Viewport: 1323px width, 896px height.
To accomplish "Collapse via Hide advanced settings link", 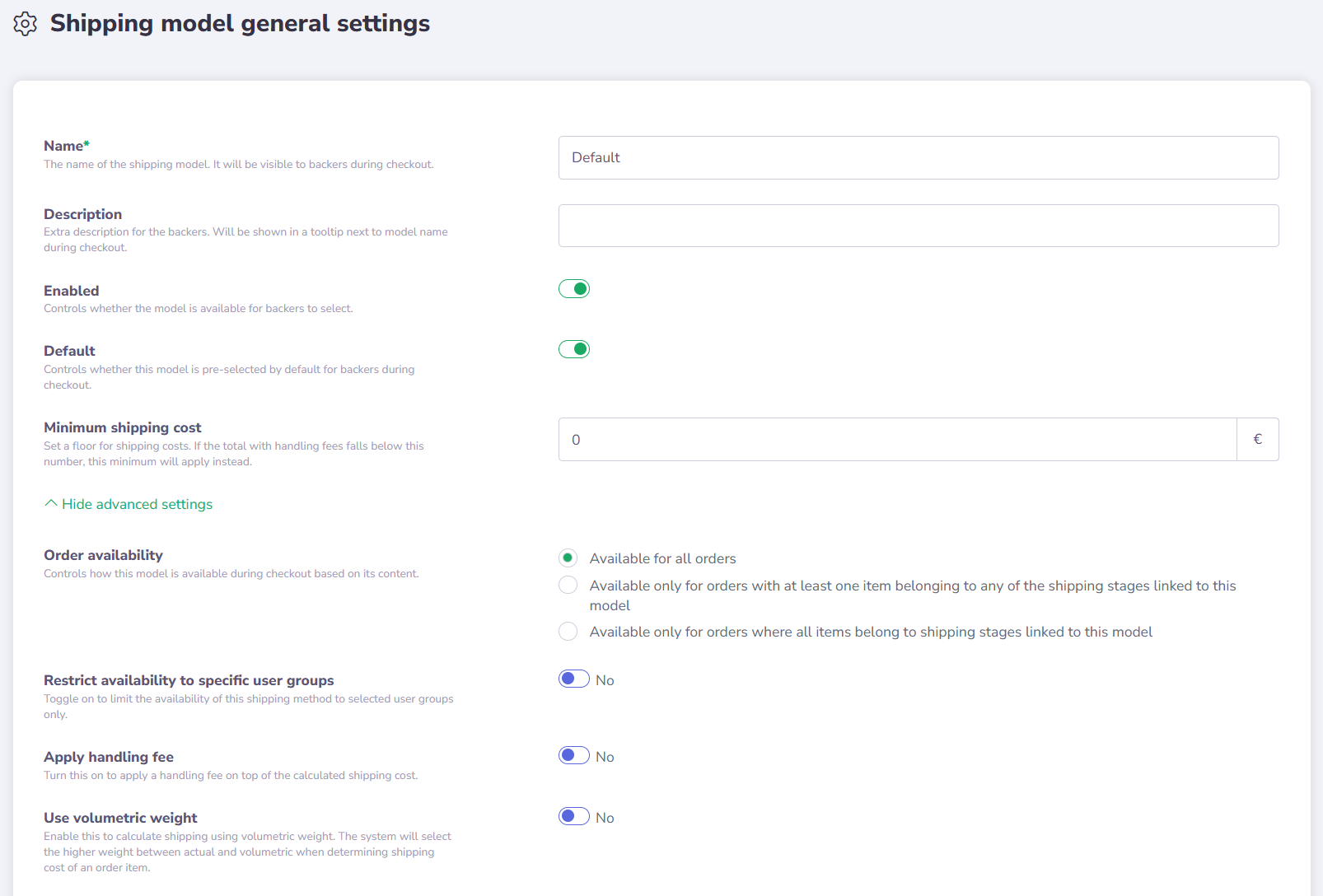I will click(x=137, y=504).
